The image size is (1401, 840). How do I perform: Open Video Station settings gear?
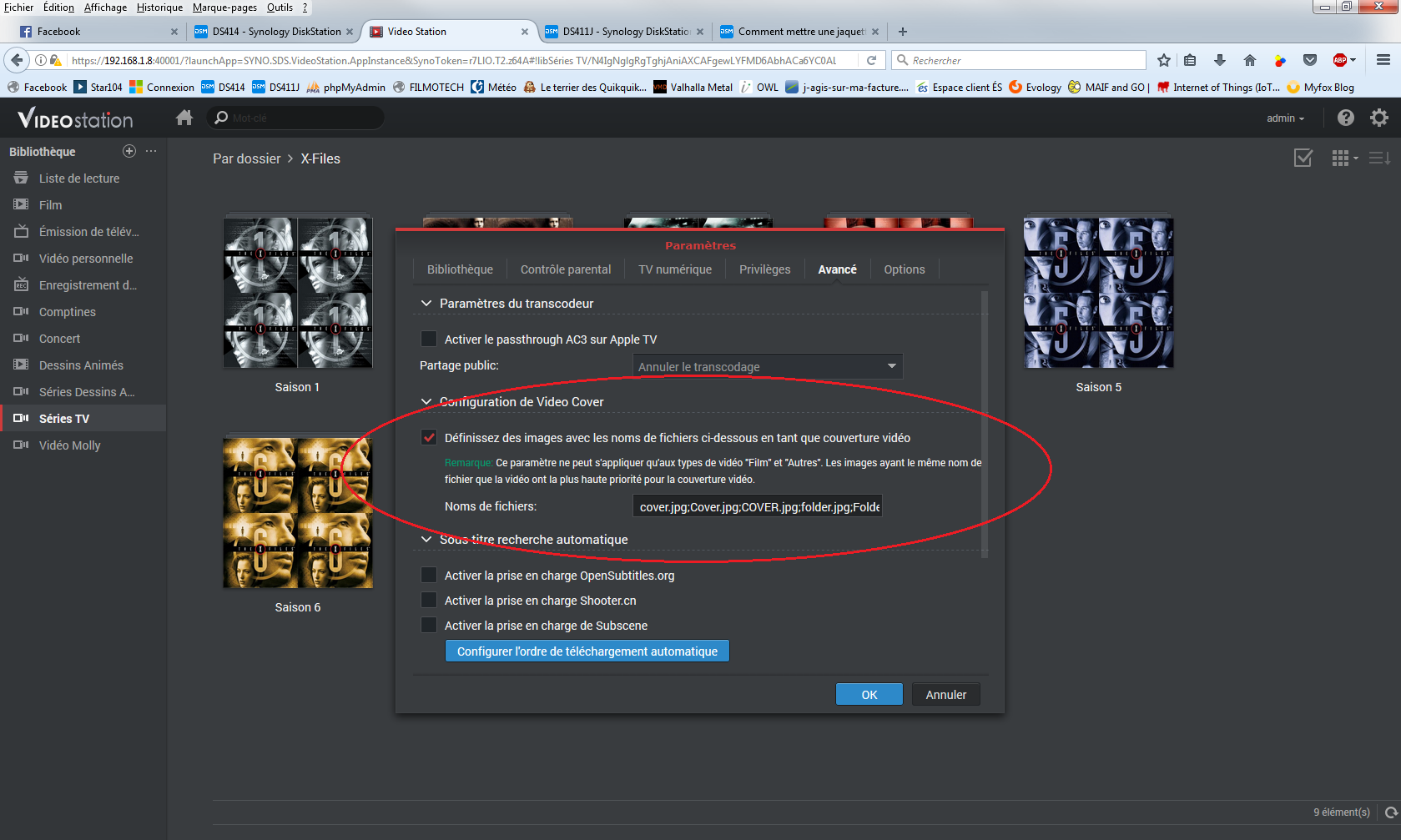[x=1379, y=118]
